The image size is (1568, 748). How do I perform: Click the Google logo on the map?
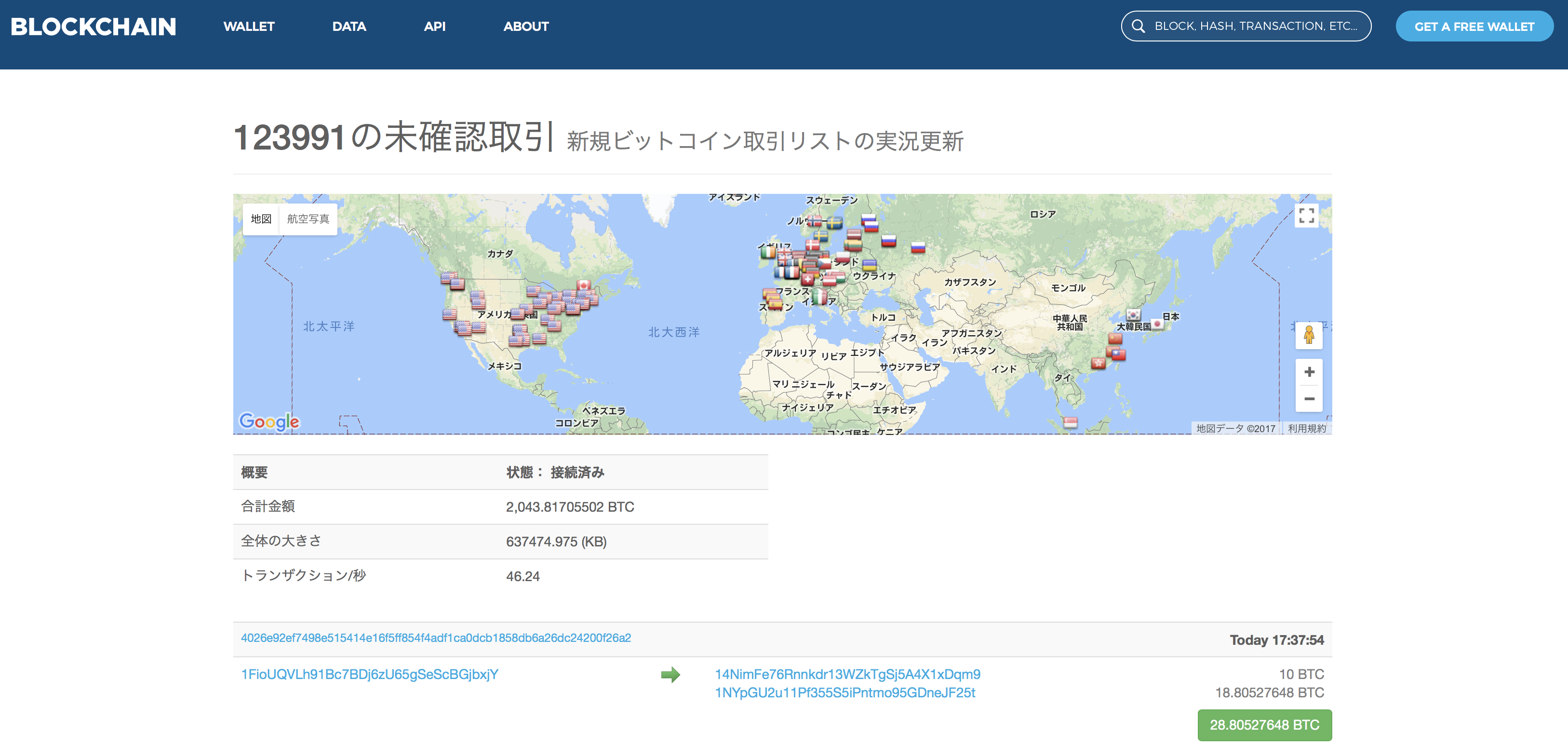tap(268, 419)
